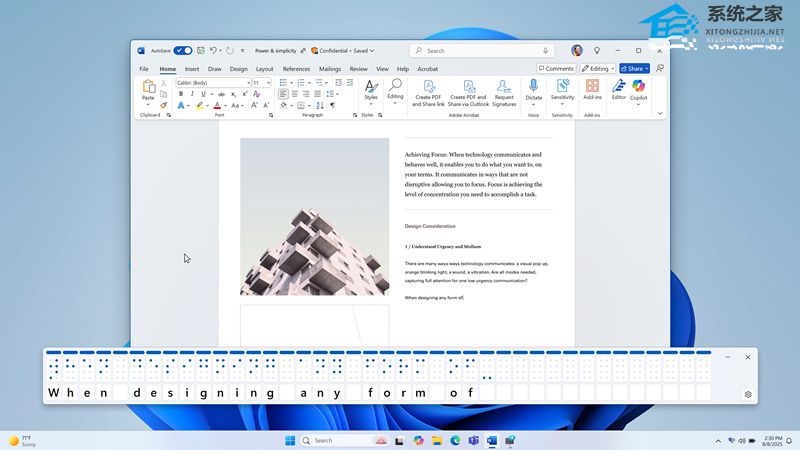
Task: Open Braille viewer settings gear
Action: coord(748,394)
